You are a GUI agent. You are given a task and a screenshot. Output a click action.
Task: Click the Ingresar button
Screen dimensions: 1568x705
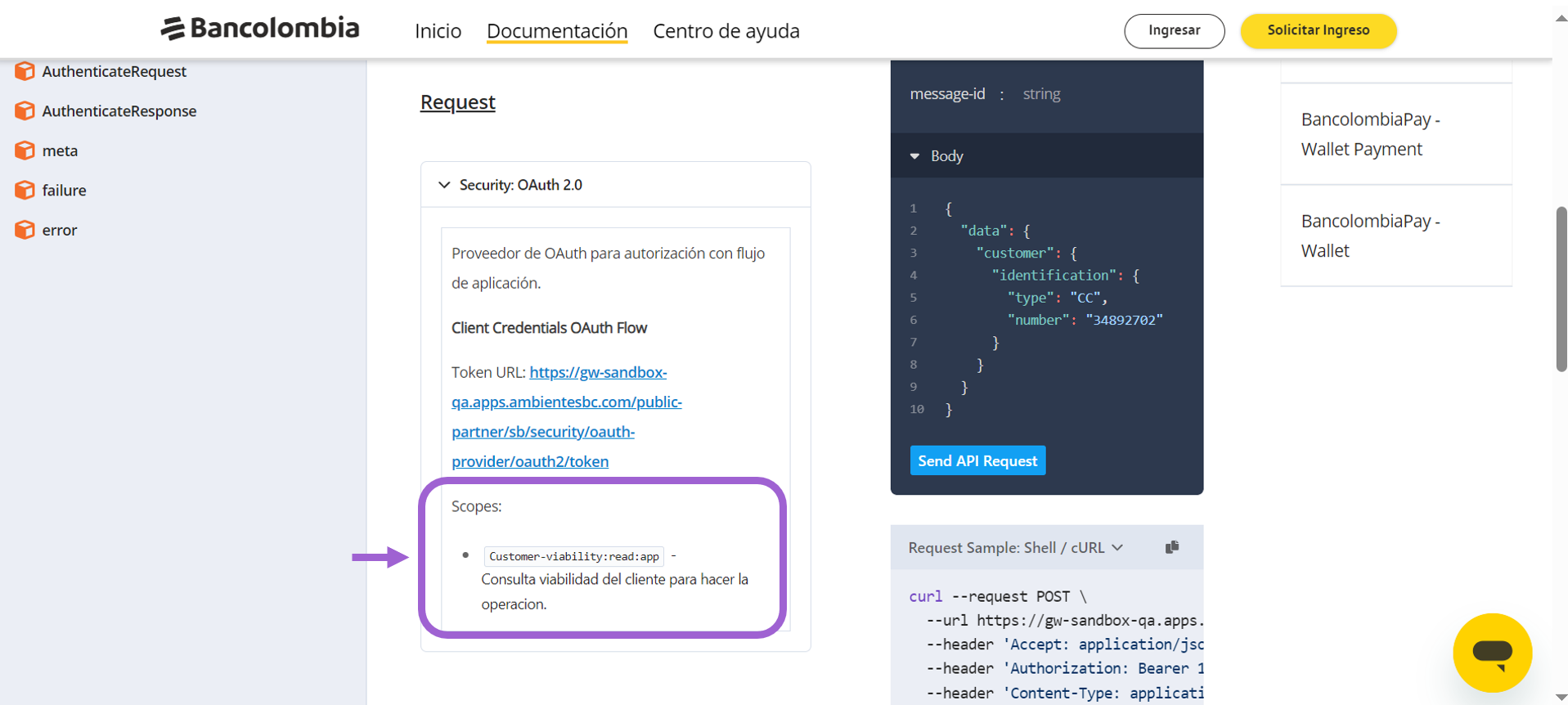pos(1175,30)
